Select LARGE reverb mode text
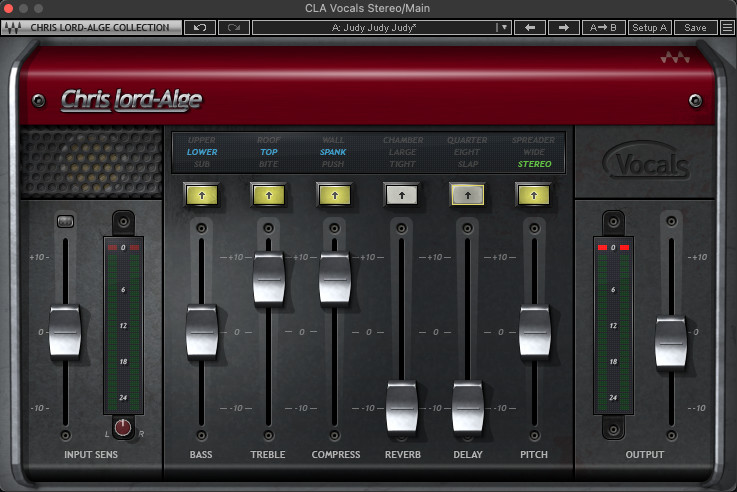Viewport: 737px width, 492px height. pos(402,152)
